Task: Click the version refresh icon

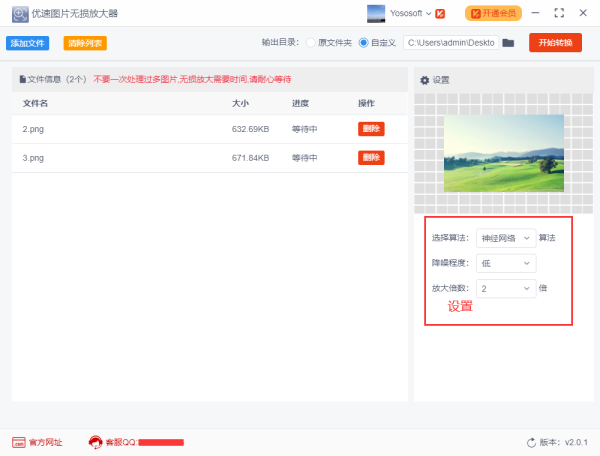Action: click(x=531, y=442)
